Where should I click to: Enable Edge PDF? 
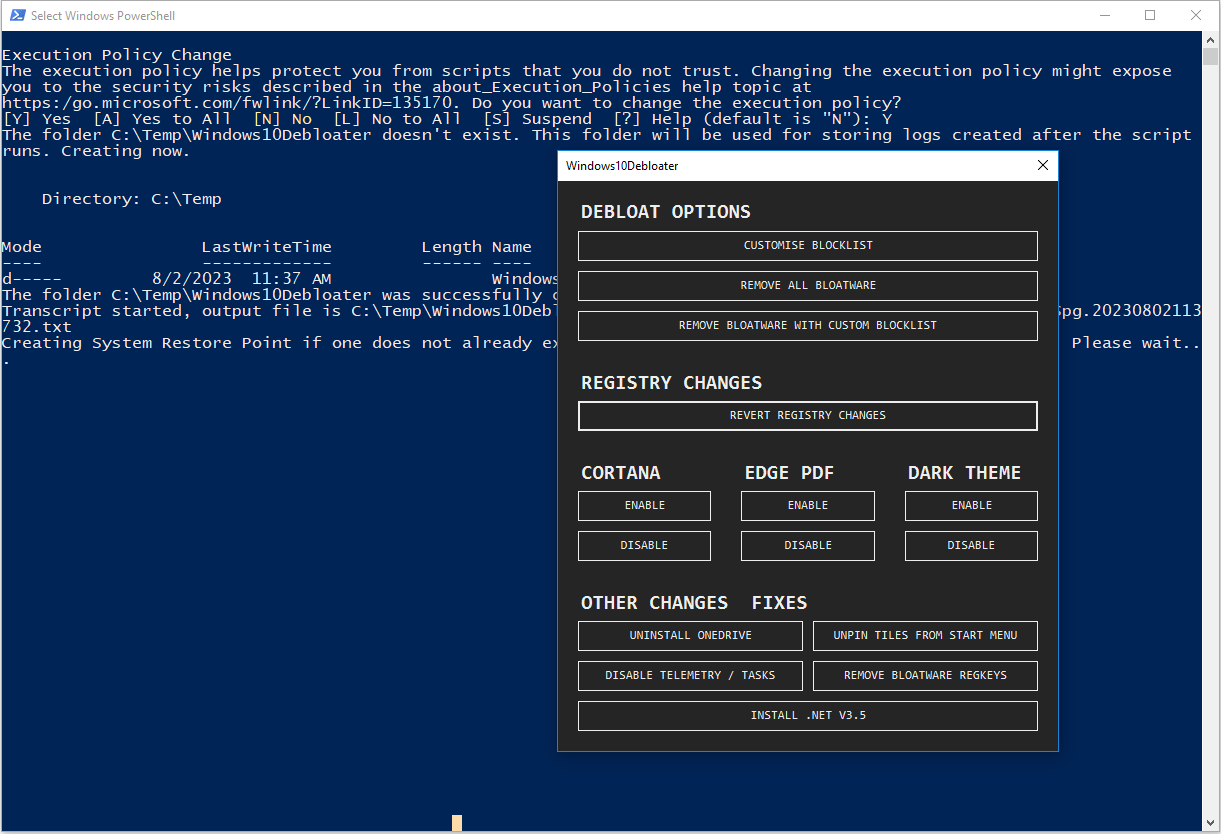point(808,506)
